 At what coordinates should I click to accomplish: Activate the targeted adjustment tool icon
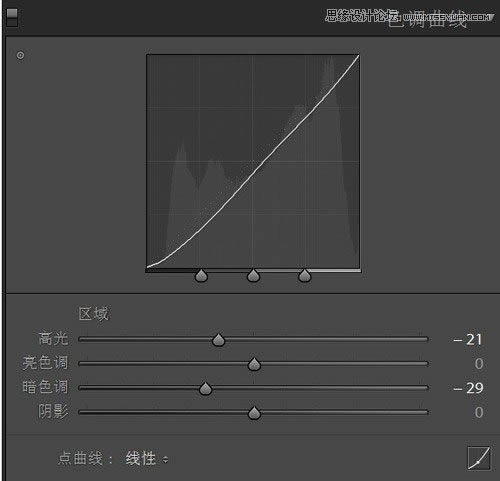tap(20, 55)
